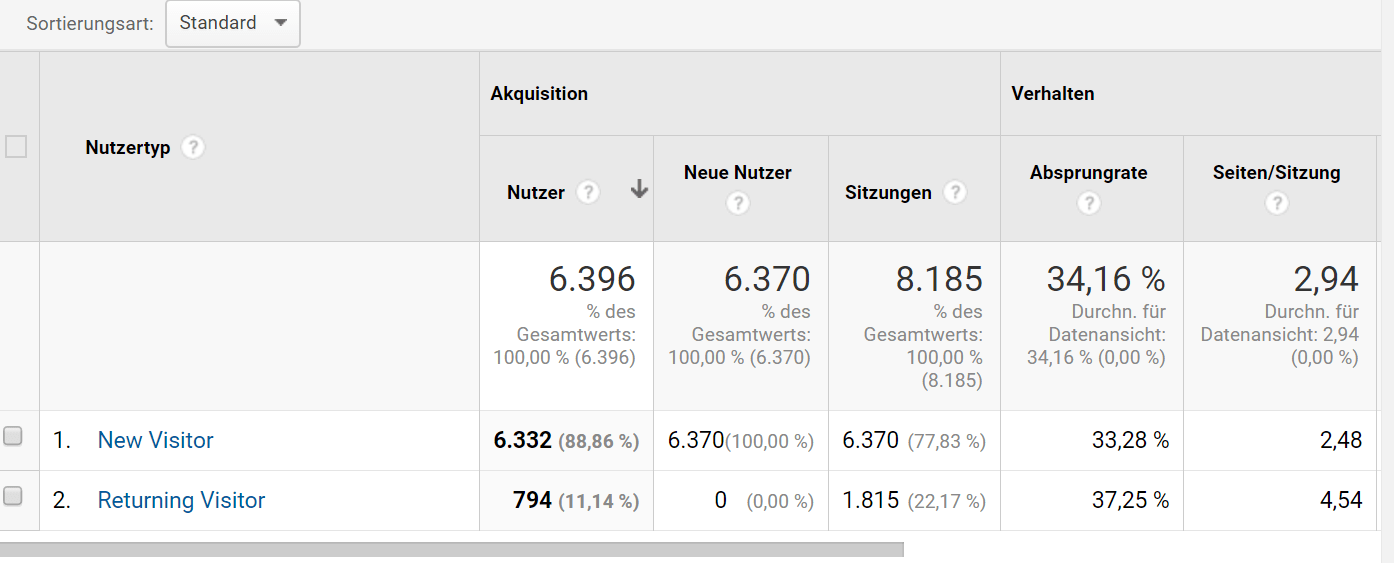
Task: Click help icon under Absprungrate
Action: pyautogui.click(x=1089, y=203)
